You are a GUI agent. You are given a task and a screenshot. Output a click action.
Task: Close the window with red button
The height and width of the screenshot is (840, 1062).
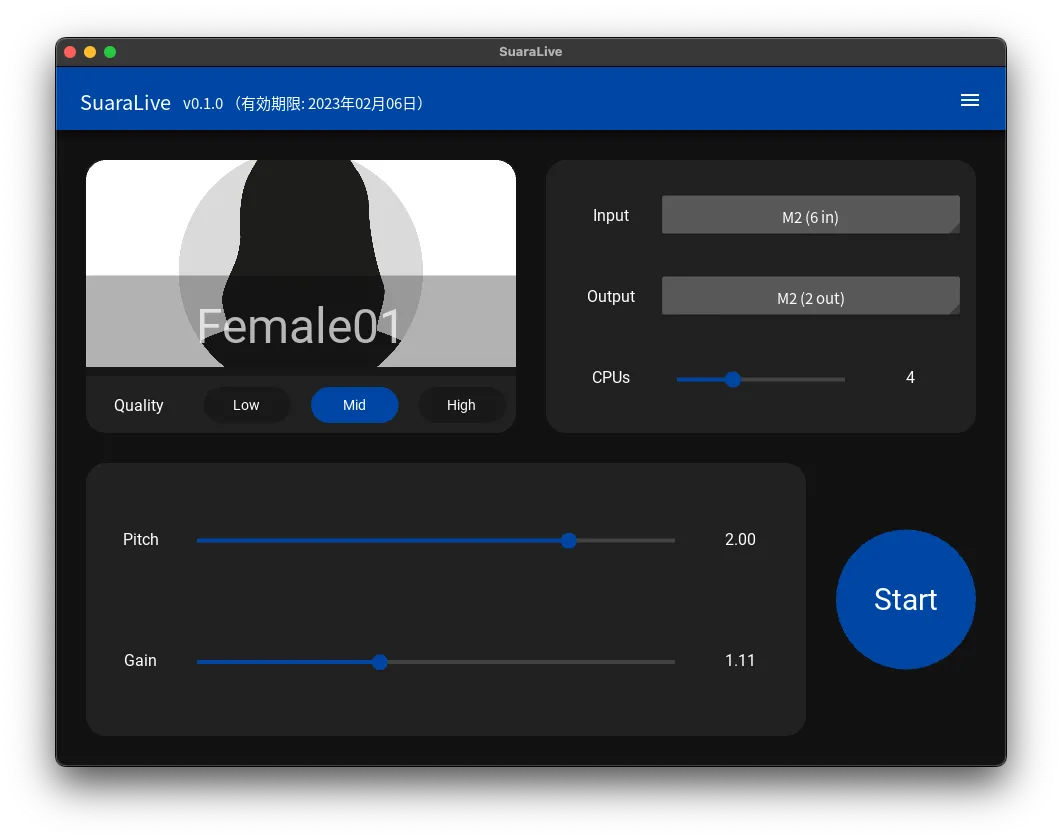tap(70, 52)
